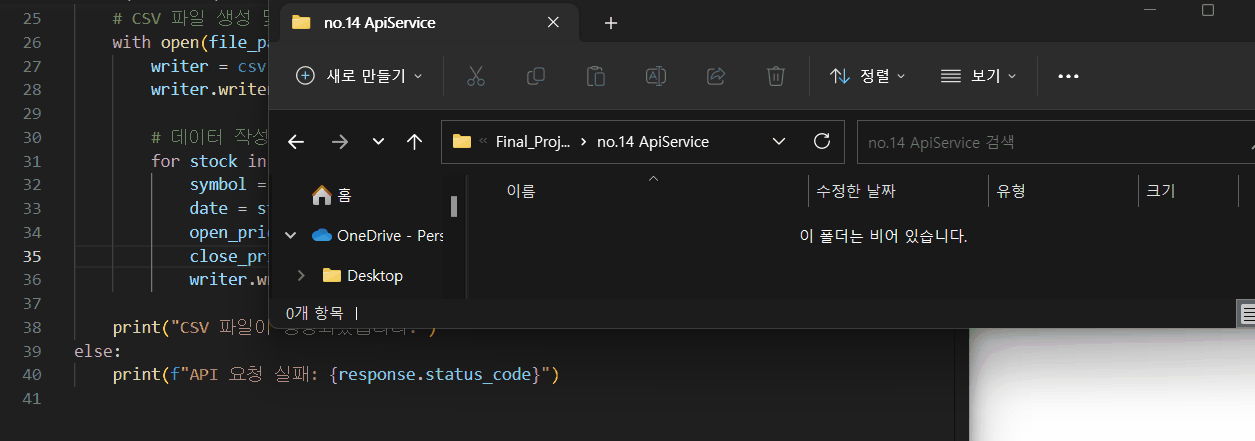Viewport: 1255px width, 441px height.
Task: Open recent locations chevron dropdown
Action: point(378,142)
